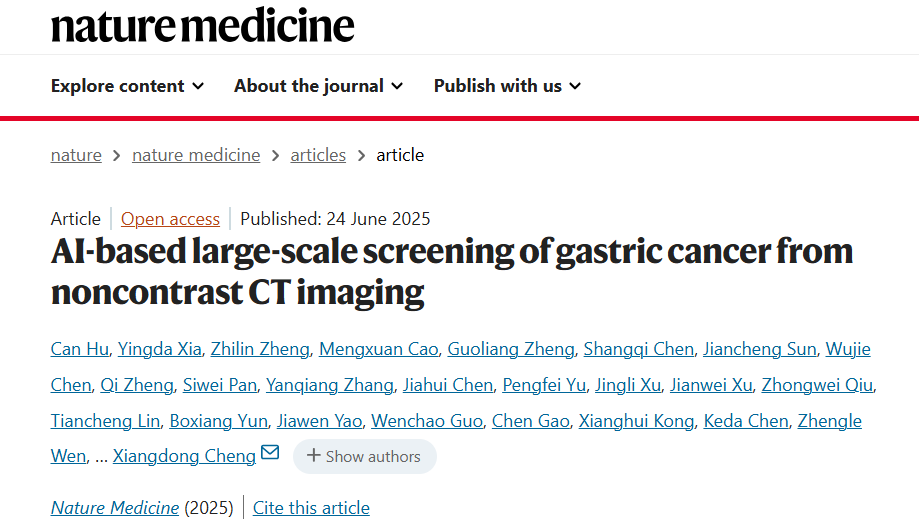Click the envelope icon beside Xiangdong Cheng
The width and height of the screenshot is (919, 525).
[270, 453]
